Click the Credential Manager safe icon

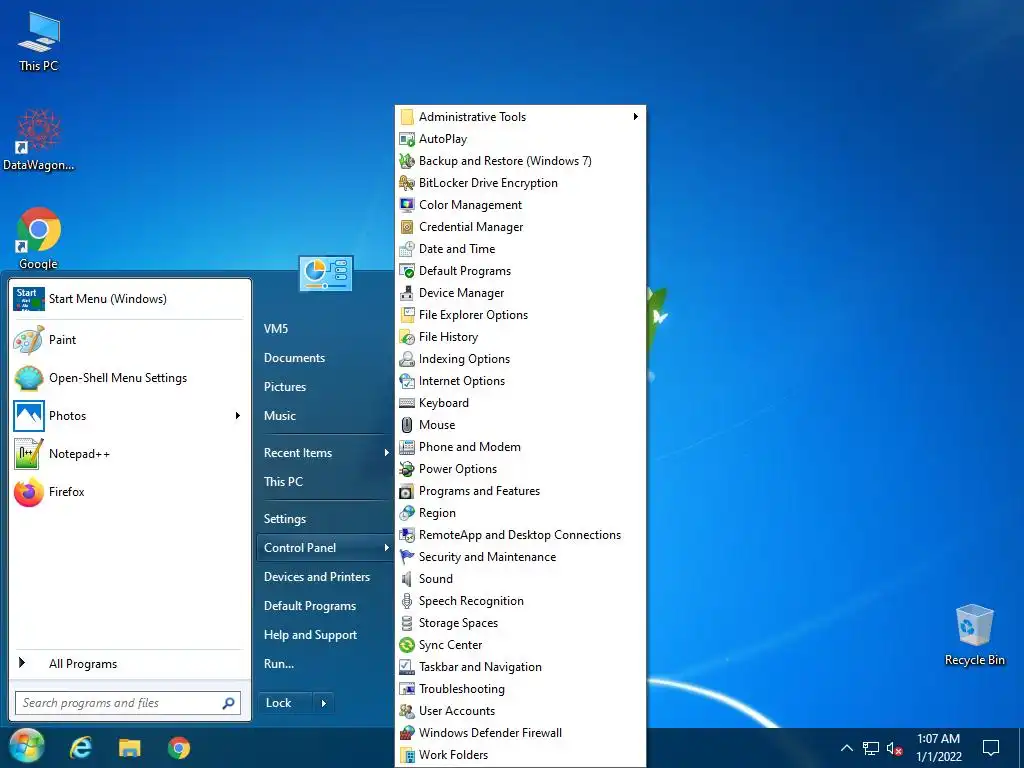click(407, 227)
